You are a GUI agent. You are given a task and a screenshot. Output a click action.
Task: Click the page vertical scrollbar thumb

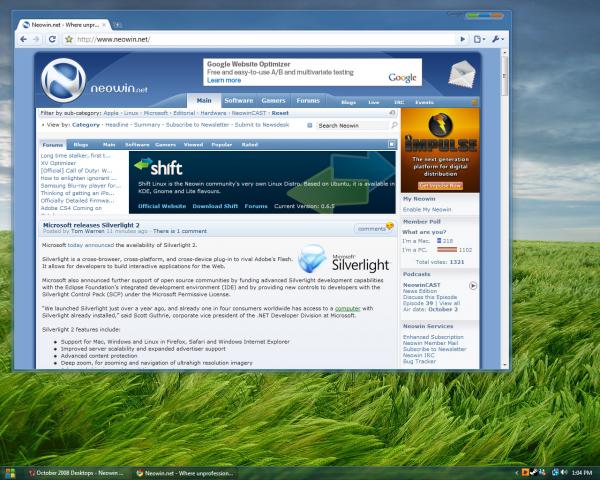pyautogui.click(x=505, y=75)
